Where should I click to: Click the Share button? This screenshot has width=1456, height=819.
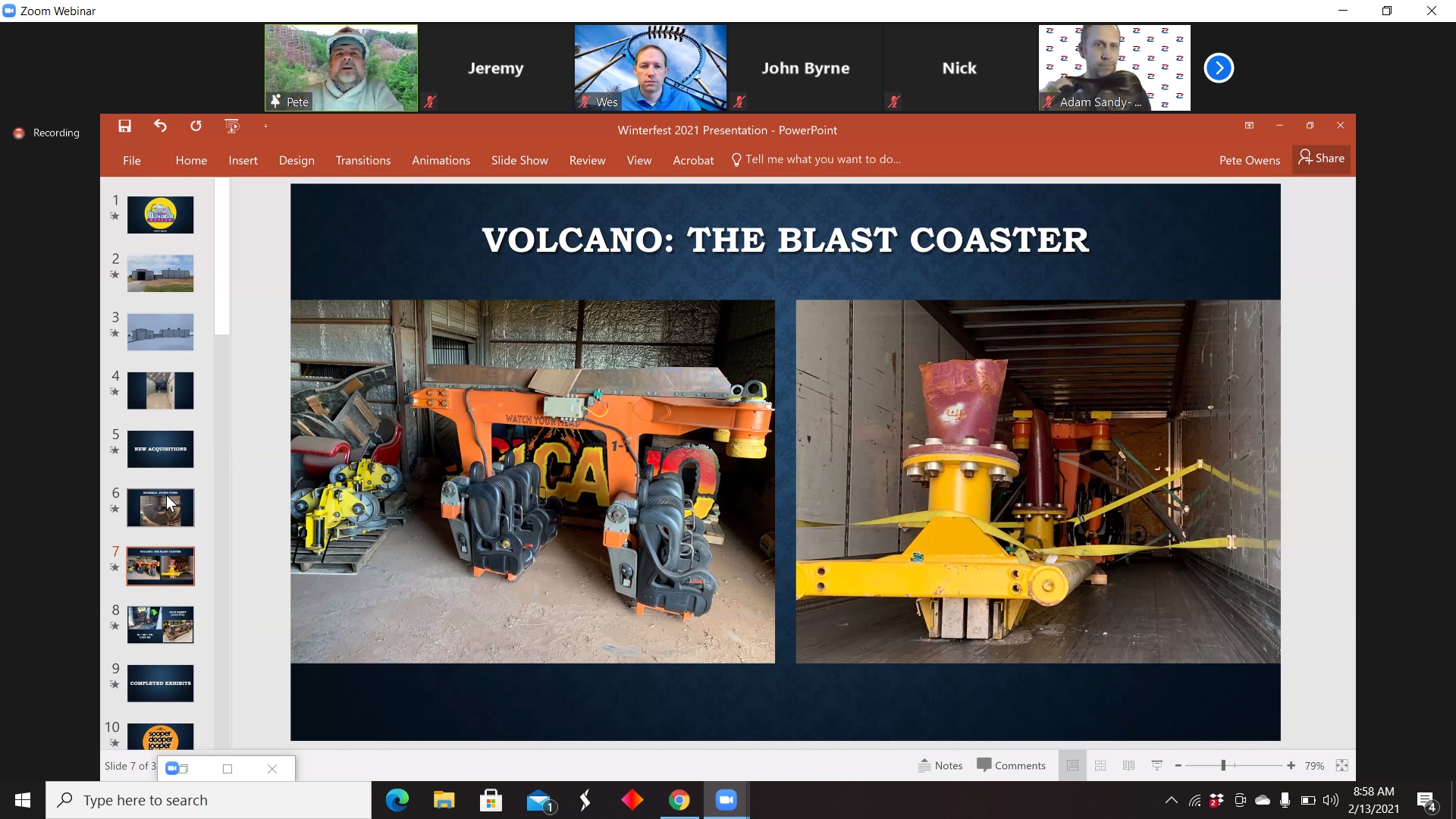click(x=1321, y=158)
